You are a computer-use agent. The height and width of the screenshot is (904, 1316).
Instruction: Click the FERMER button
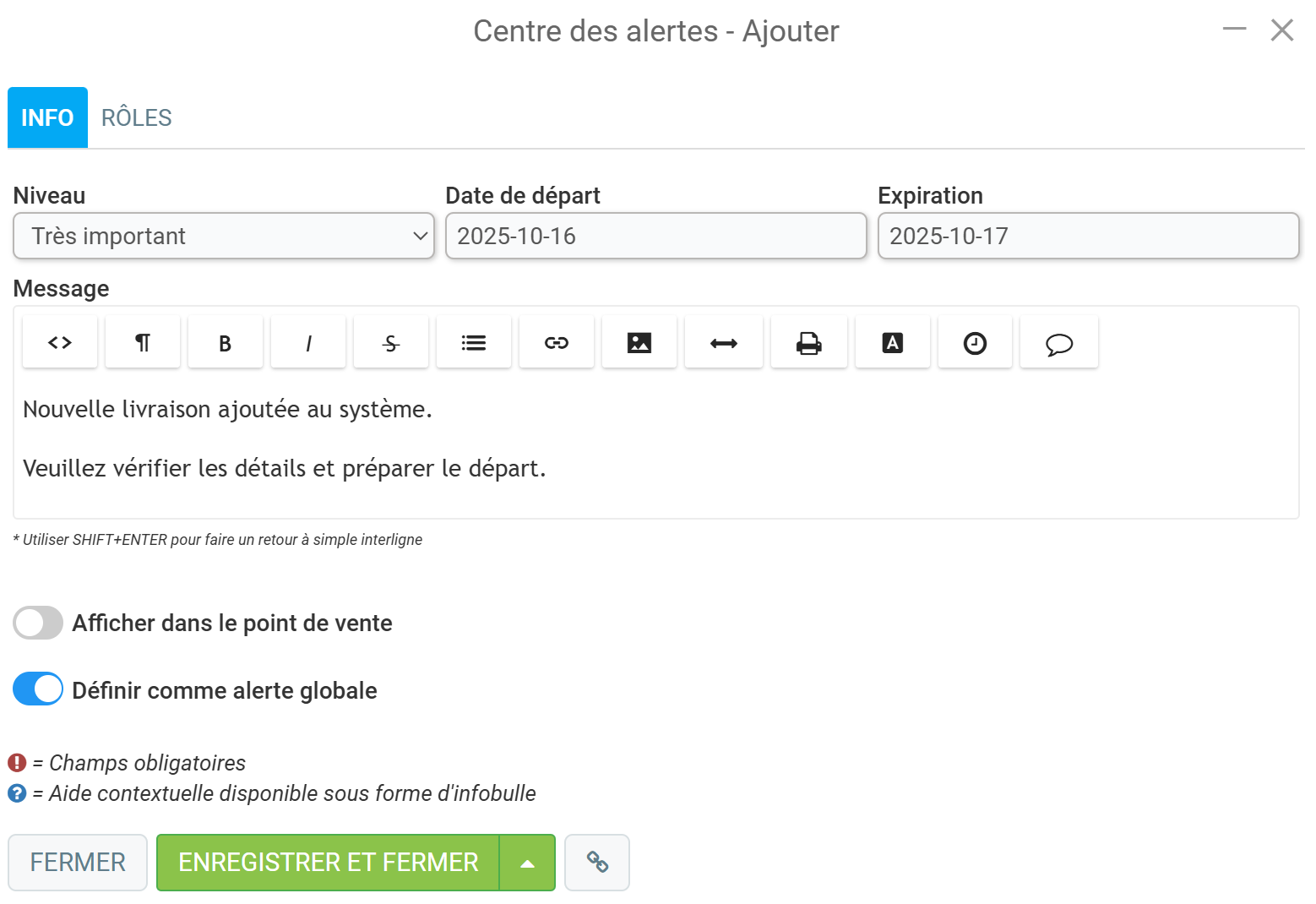(78, 863)
